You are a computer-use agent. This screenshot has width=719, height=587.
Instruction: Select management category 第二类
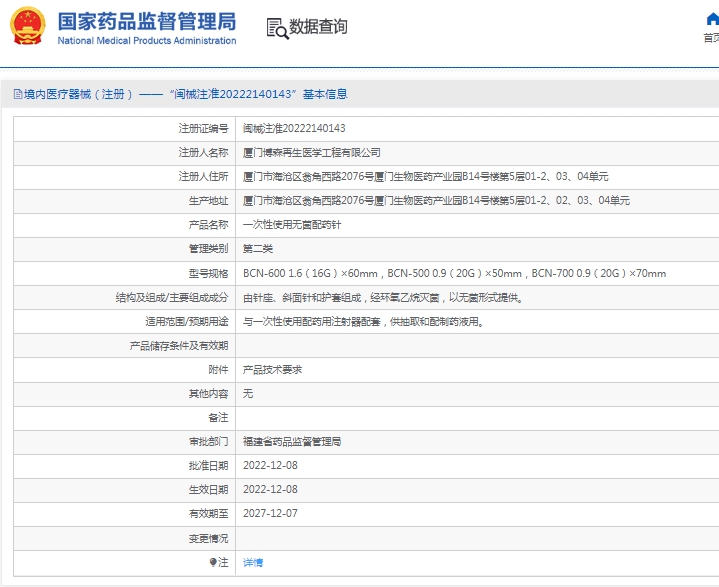pyautogui.click(x=258, y=249)
